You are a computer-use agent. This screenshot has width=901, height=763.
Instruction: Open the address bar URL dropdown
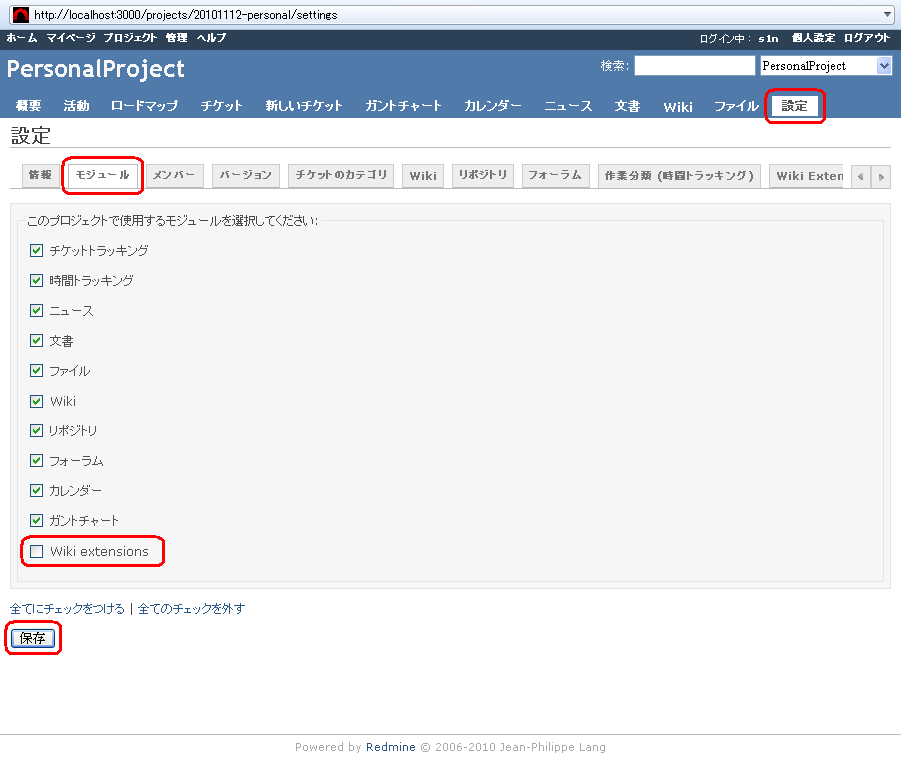click(888, 15)
